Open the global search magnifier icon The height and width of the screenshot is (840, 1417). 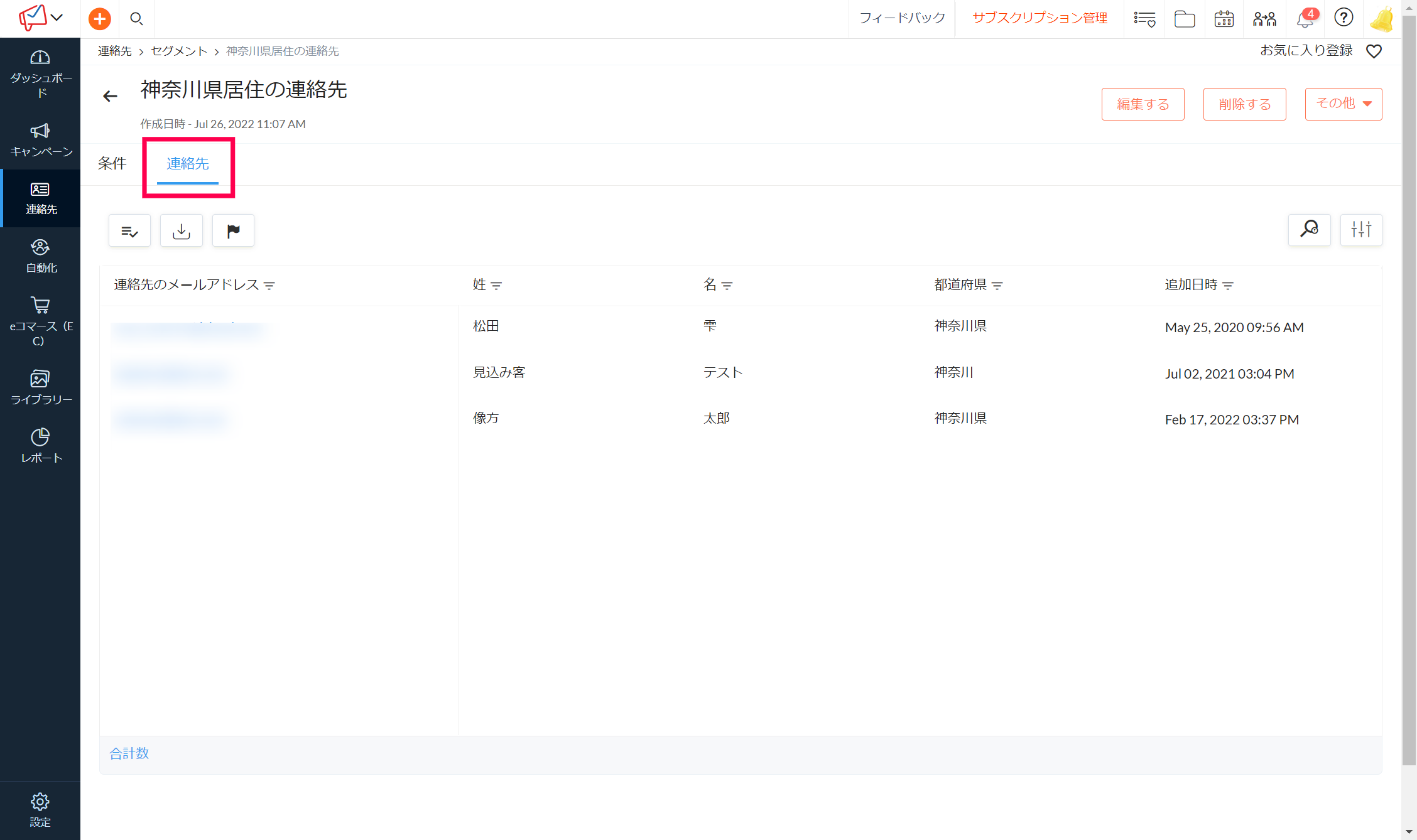[x=136, y=19]
